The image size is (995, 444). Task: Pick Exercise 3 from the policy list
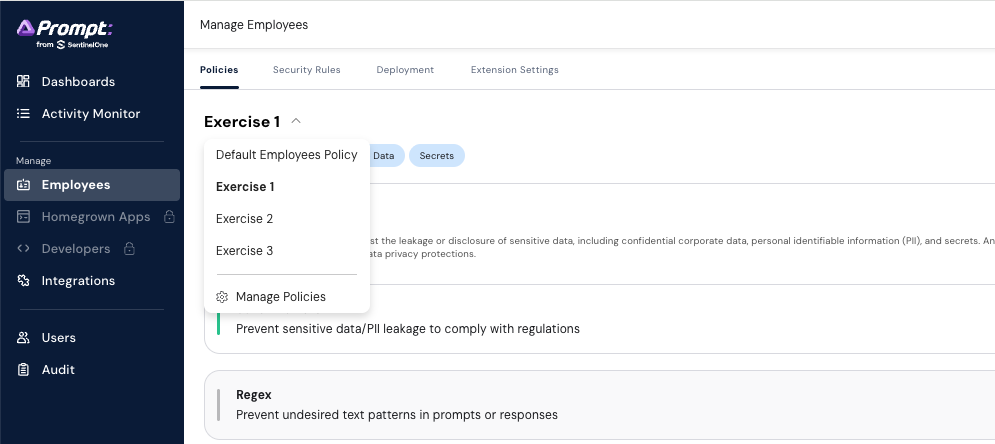pos(245,251)
